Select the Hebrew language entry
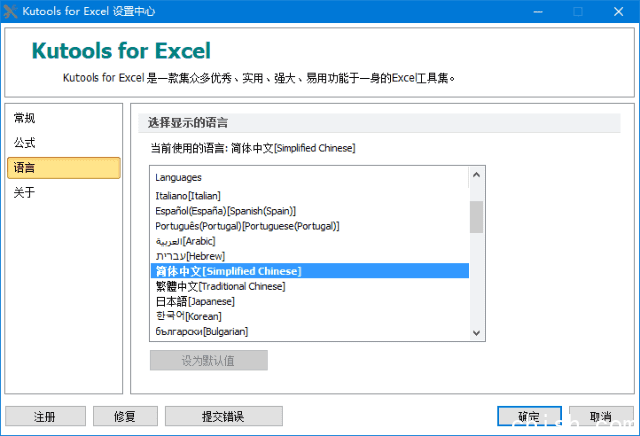The width and height of the screenshot is (640, 436). pyautogui.click(x=190, y=256)
